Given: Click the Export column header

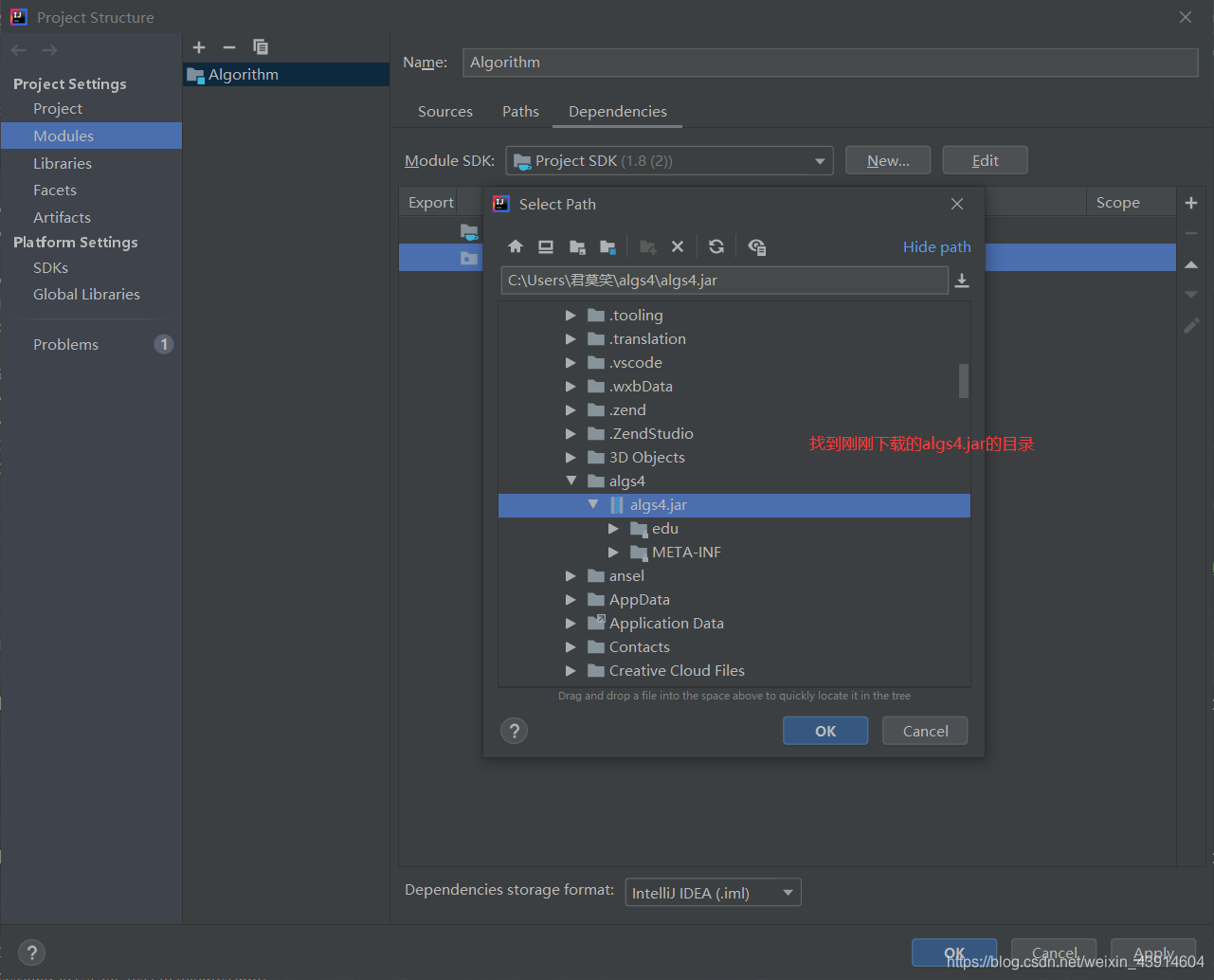Looking at the screenshot, I should [431, 203].
